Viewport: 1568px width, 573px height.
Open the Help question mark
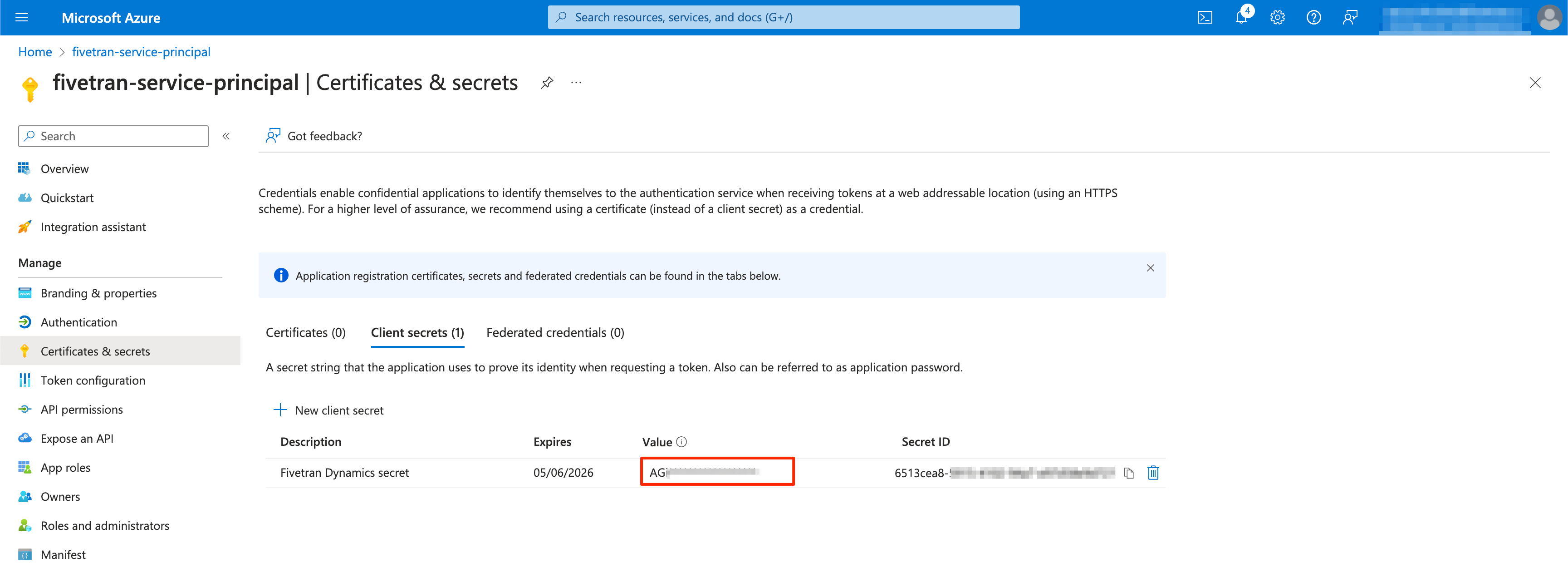(x=1313, y=17)
